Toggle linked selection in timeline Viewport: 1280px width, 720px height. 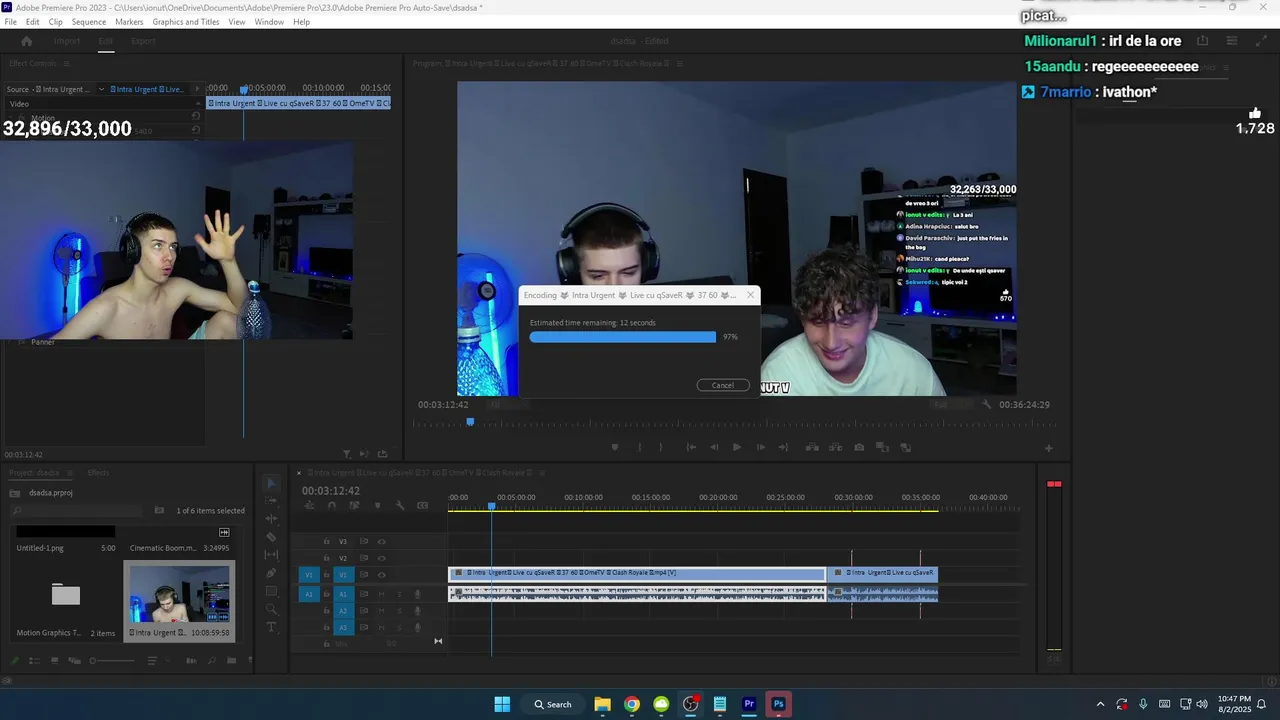[354, 506]
